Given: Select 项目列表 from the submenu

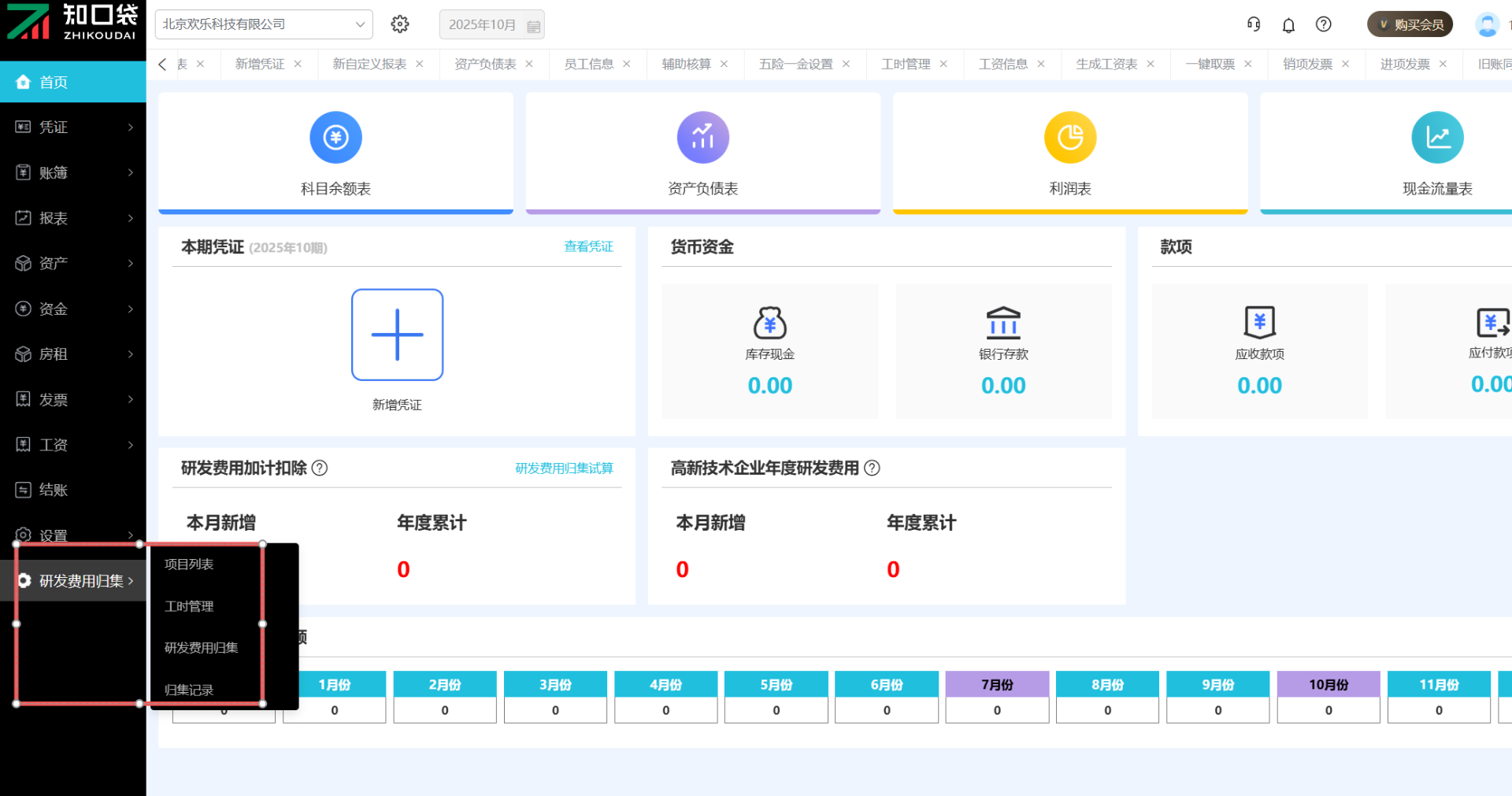Looking at the screenshot, I should click(189, 565).
